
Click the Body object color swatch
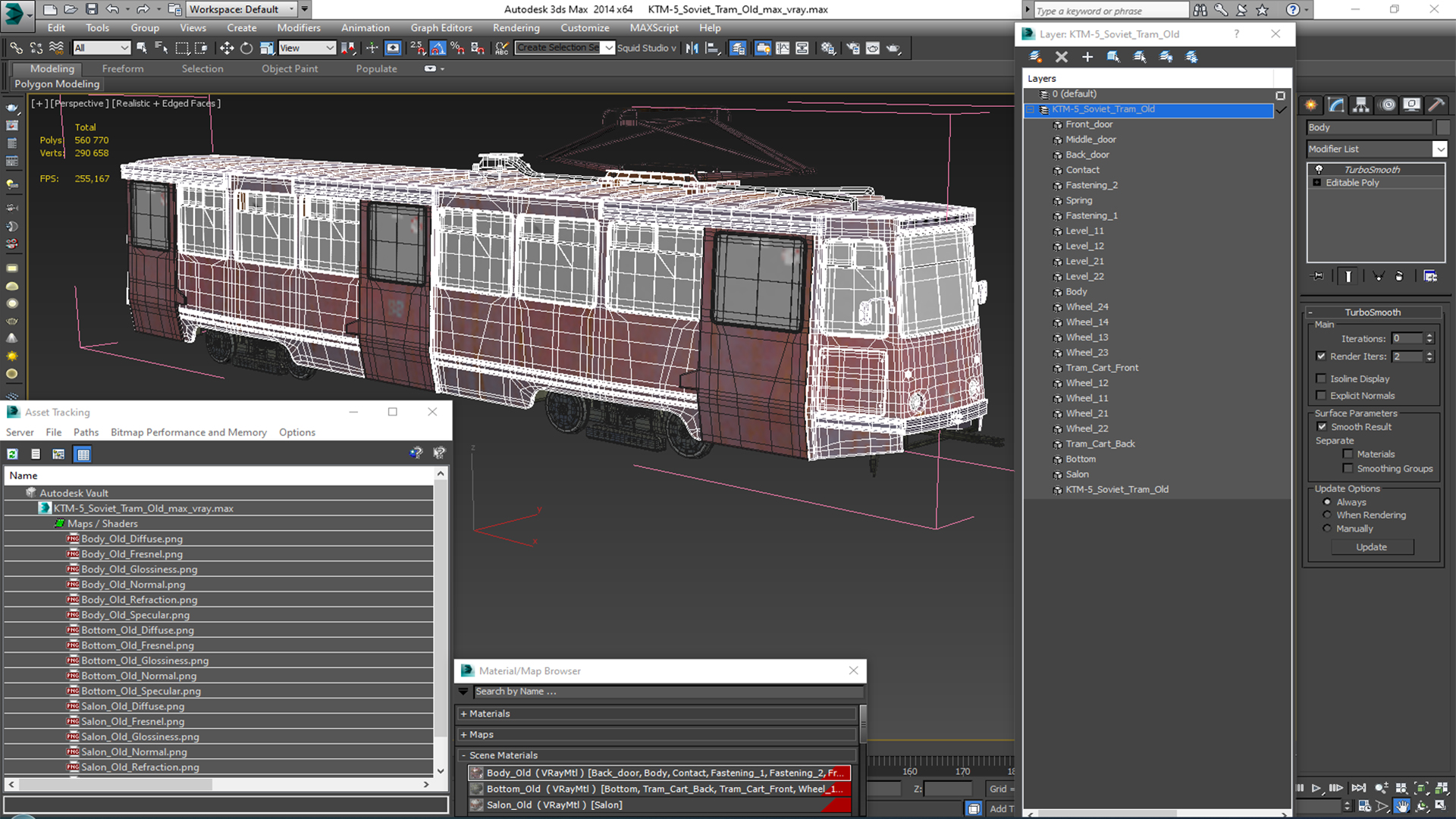1443,127
